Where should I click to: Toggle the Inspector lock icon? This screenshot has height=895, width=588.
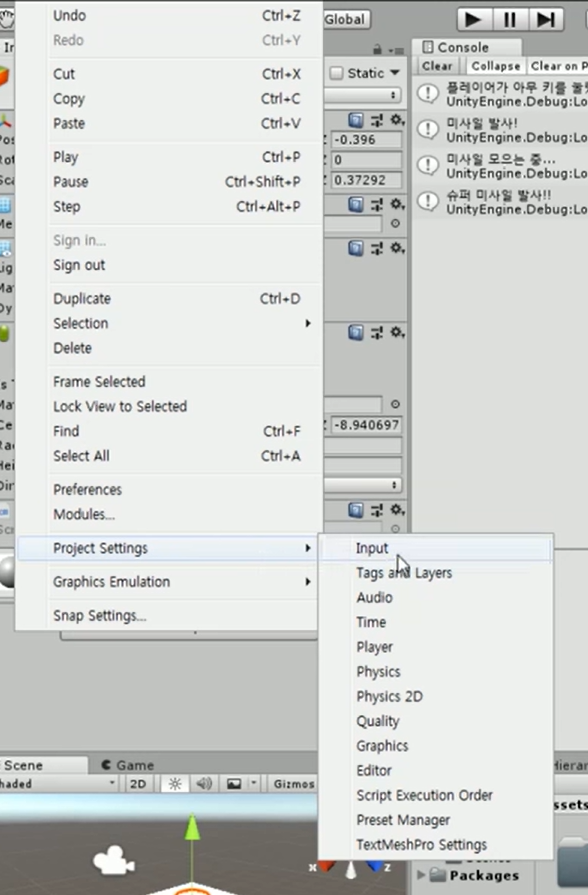tap(377, 50)
